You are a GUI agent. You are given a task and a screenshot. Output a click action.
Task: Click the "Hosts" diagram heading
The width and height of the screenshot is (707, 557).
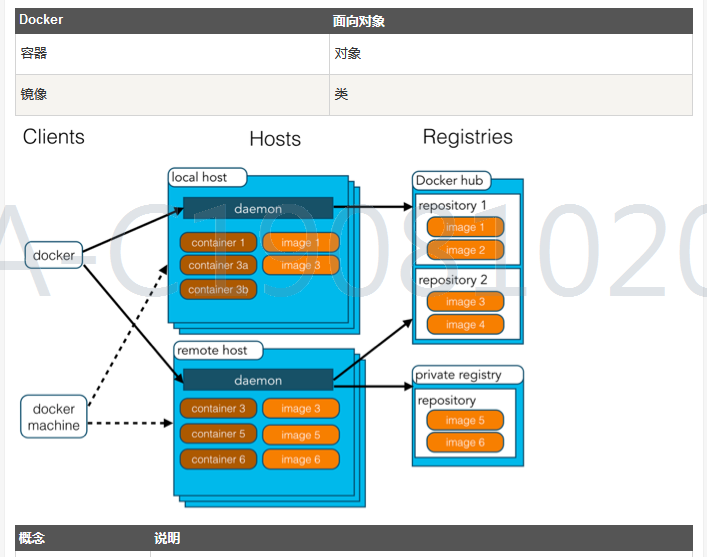pyautogui.click(x=275, y=138)
